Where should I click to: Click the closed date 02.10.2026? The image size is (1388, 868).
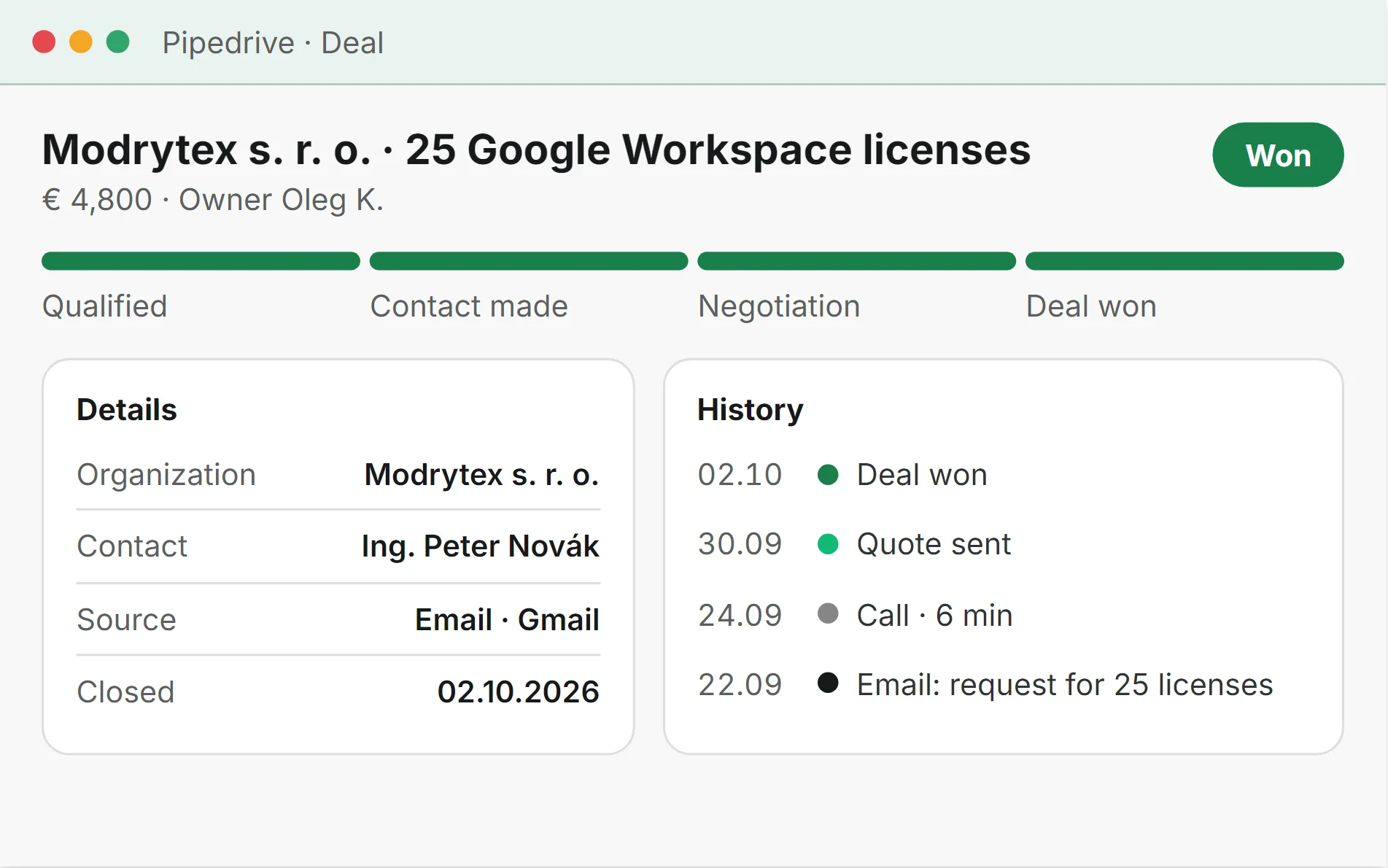coord(518,691)
